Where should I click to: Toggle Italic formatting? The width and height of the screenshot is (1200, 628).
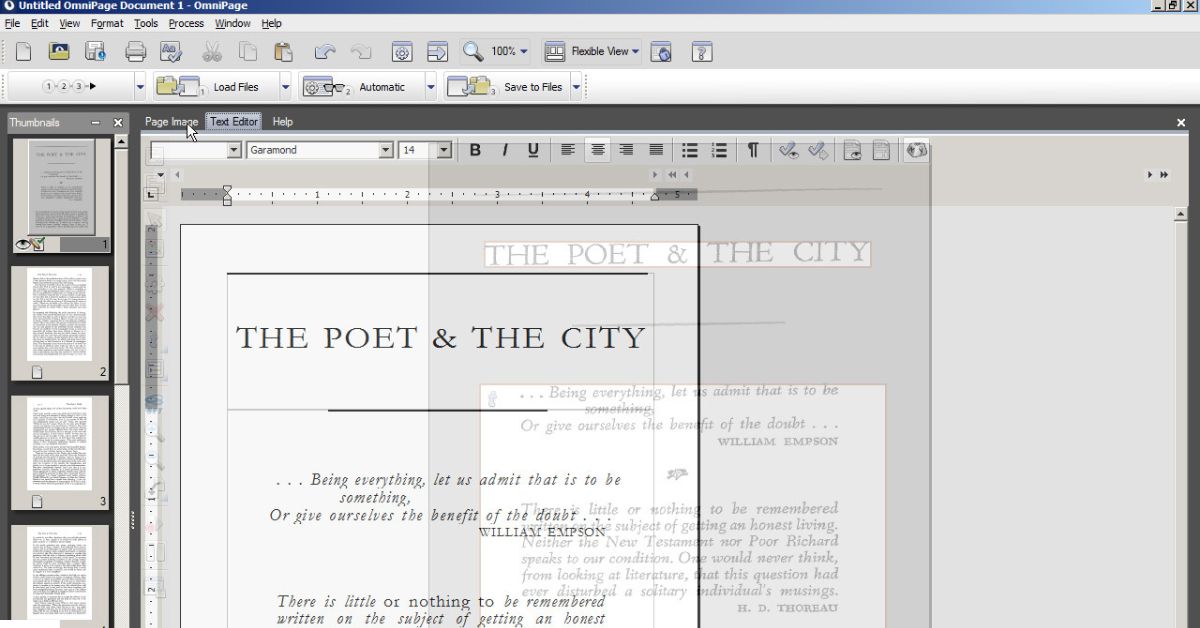(504, 150)
